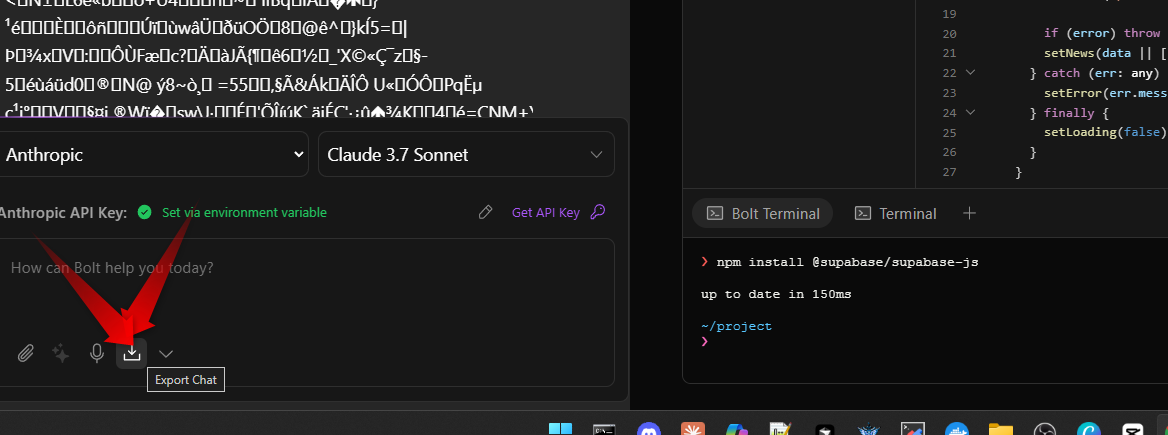This screenshot has height=435, width=1168.
Task: Click the 'npm install @supabase/supabase-js' terminal line
Action: [x=847, y=263]
